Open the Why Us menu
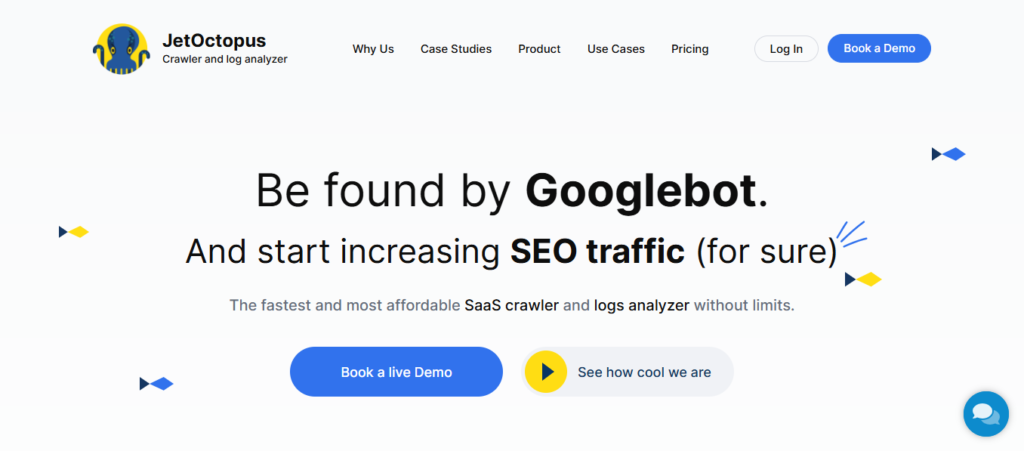This screenshot has height=451, width=1024. pos(373,49)
